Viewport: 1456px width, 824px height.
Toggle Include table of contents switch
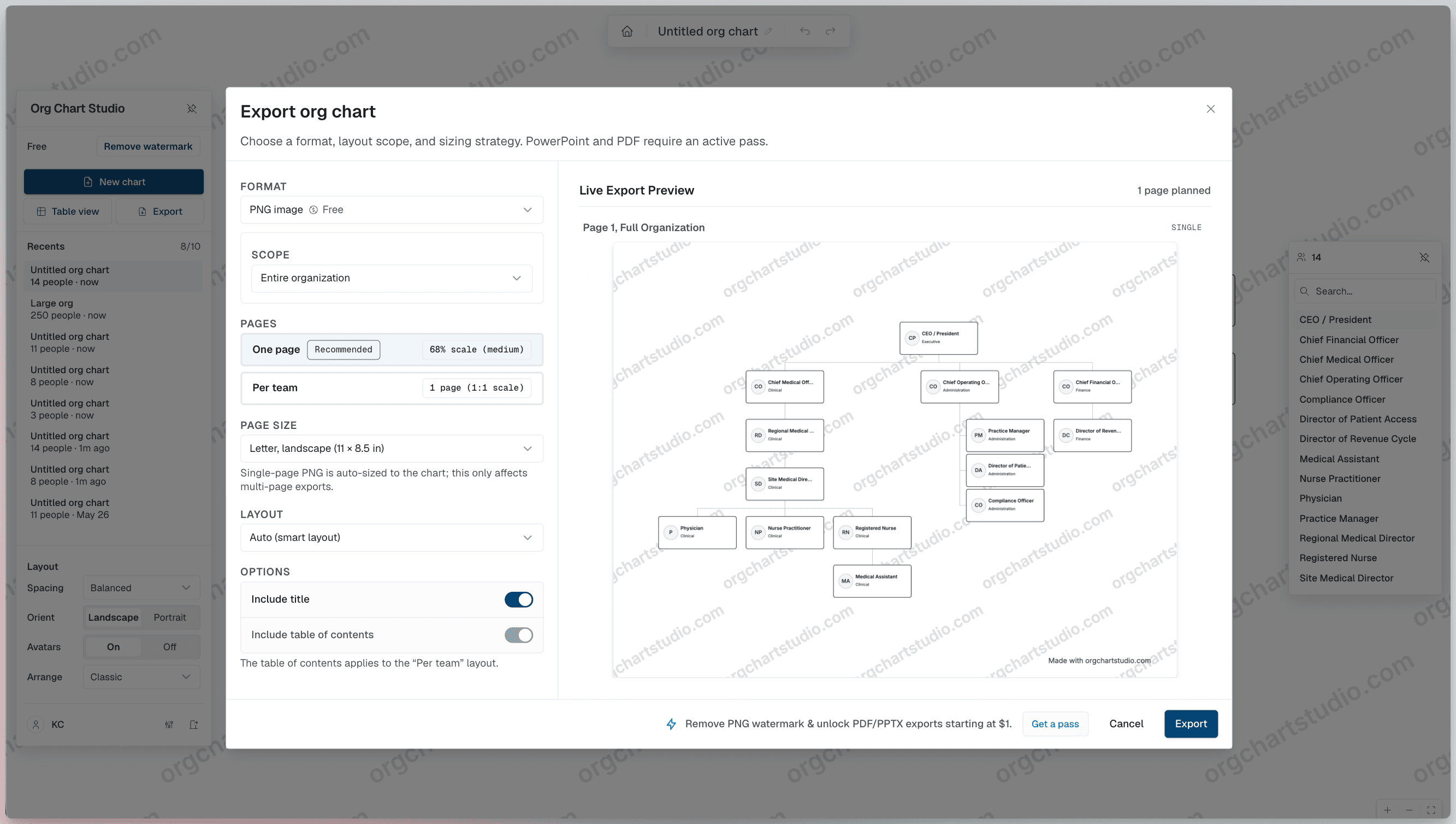coord(519,635)
